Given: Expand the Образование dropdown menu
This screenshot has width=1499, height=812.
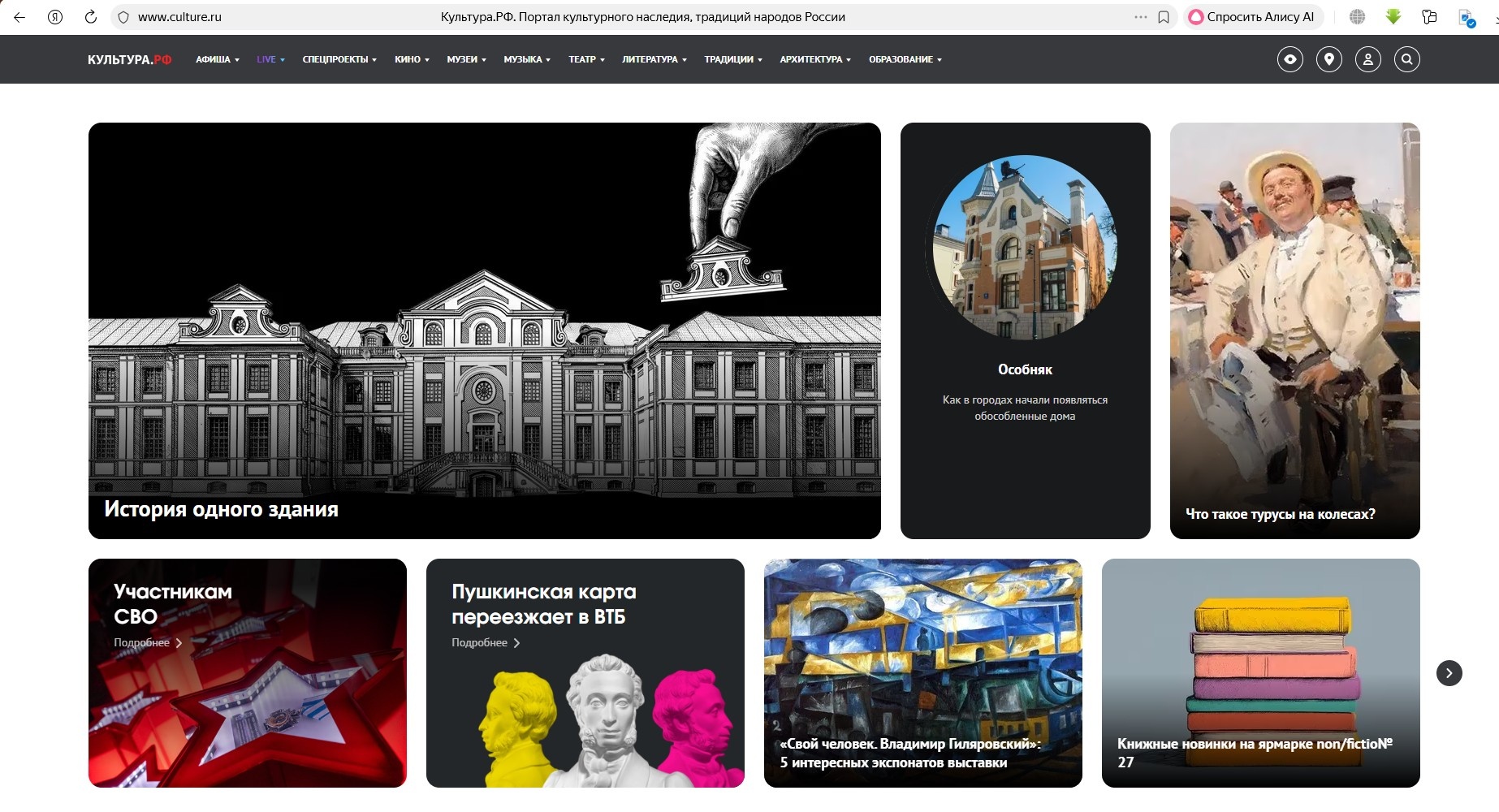Looking at the screenshot, I should coord(905,59).
